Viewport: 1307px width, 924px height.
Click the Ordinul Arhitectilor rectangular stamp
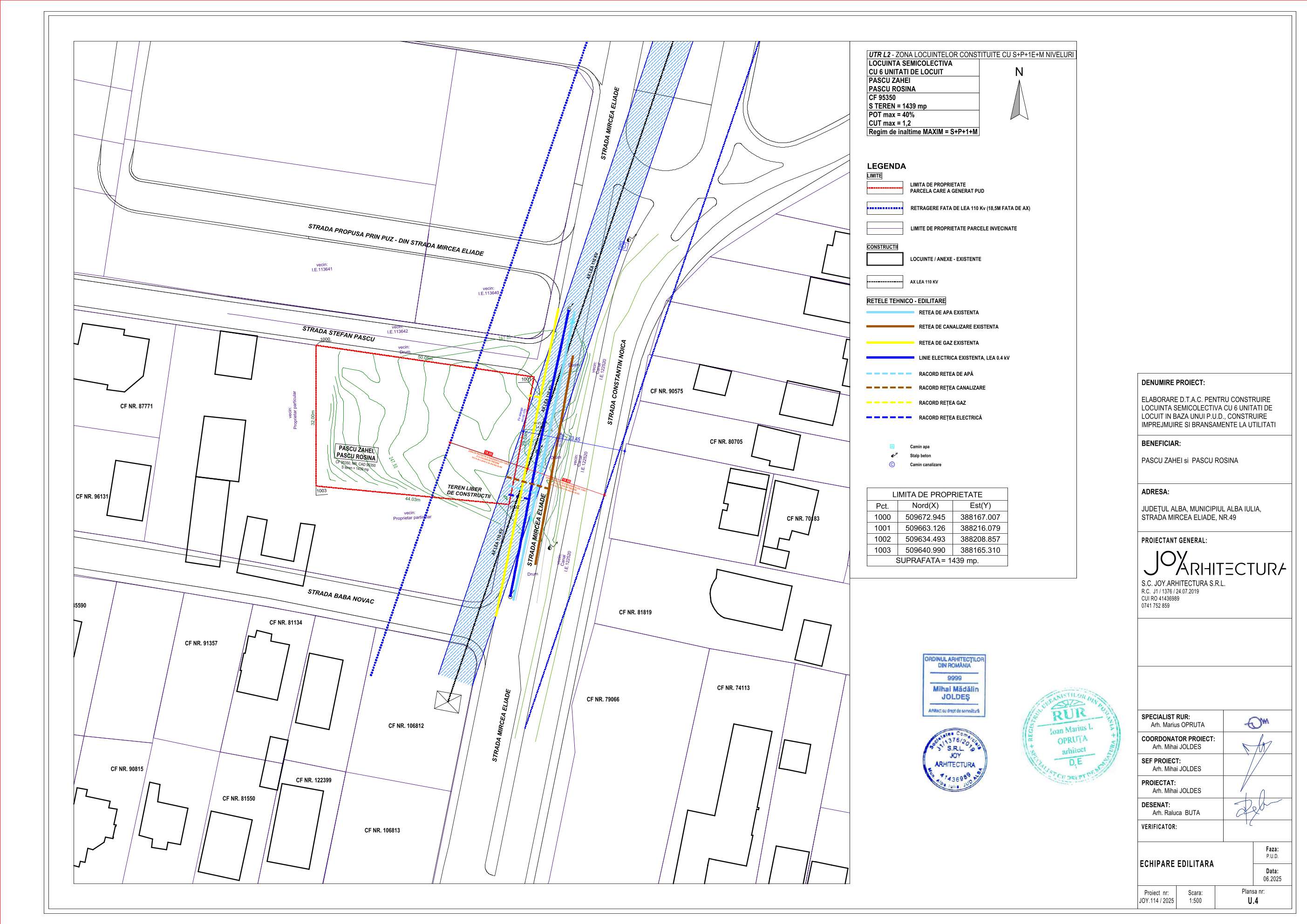(954, 686)
